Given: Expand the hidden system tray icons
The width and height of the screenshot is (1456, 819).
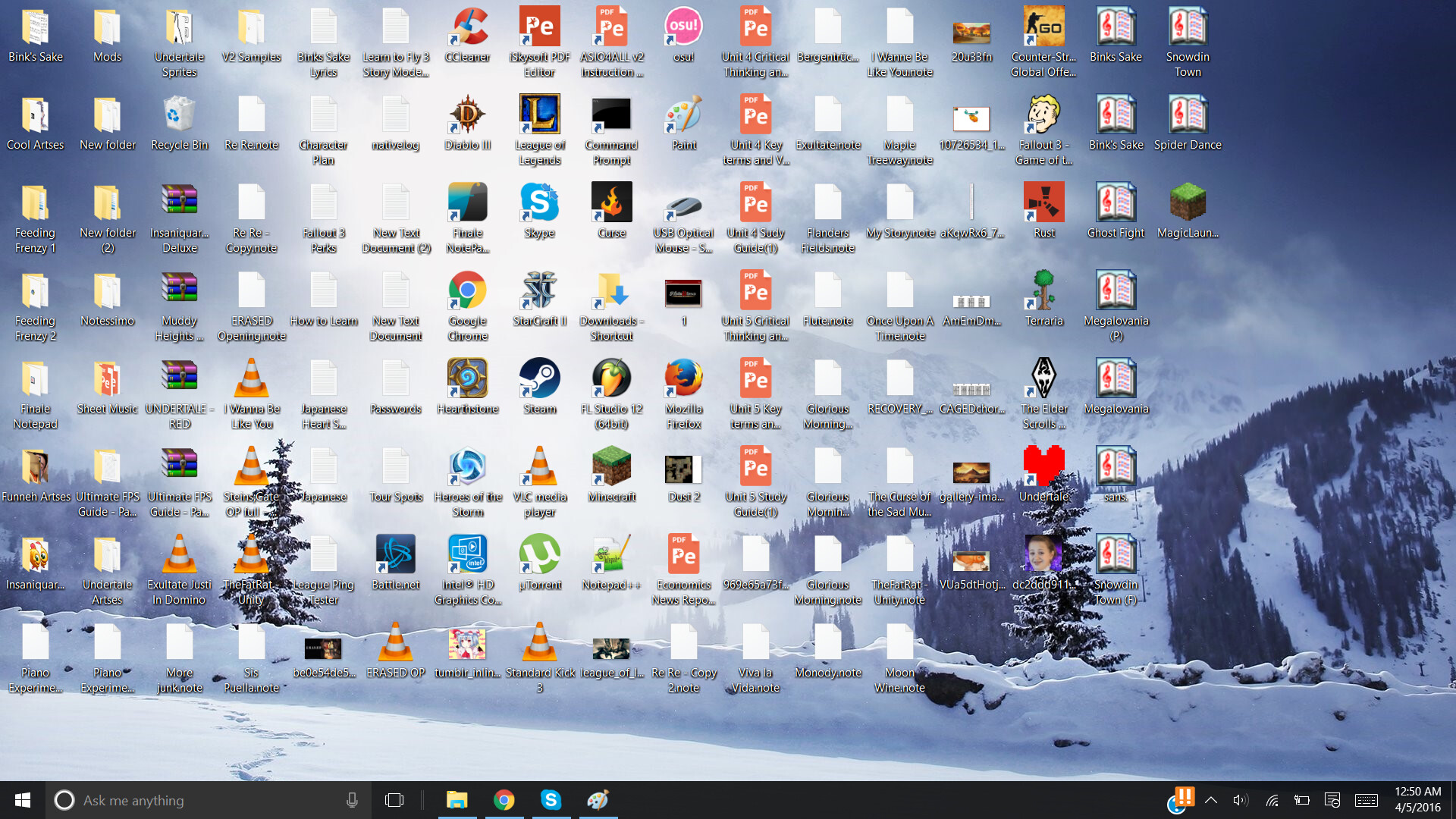Looking at the screenshot, I should pyautogui.click(x=1211, y=800).
